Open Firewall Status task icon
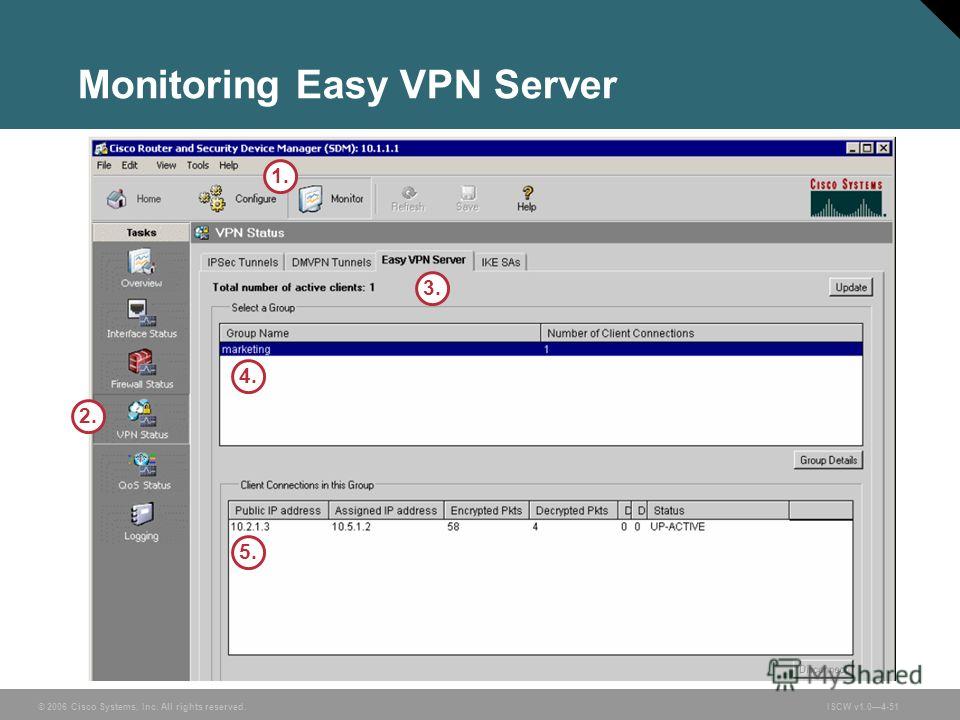Screen dimensions: 960x720 141,363
